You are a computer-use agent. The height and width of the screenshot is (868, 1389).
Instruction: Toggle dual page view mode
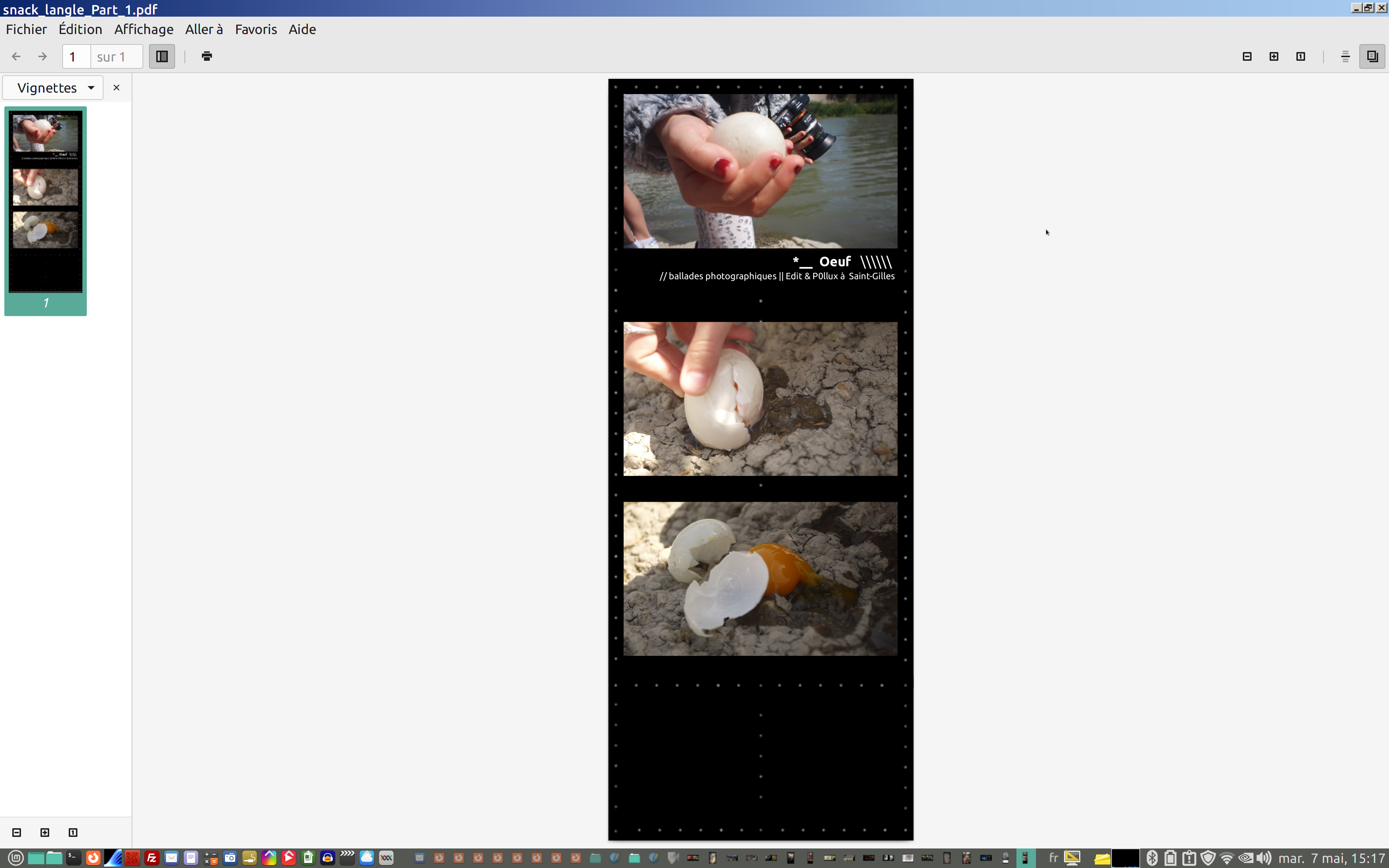coord(1372,56)
